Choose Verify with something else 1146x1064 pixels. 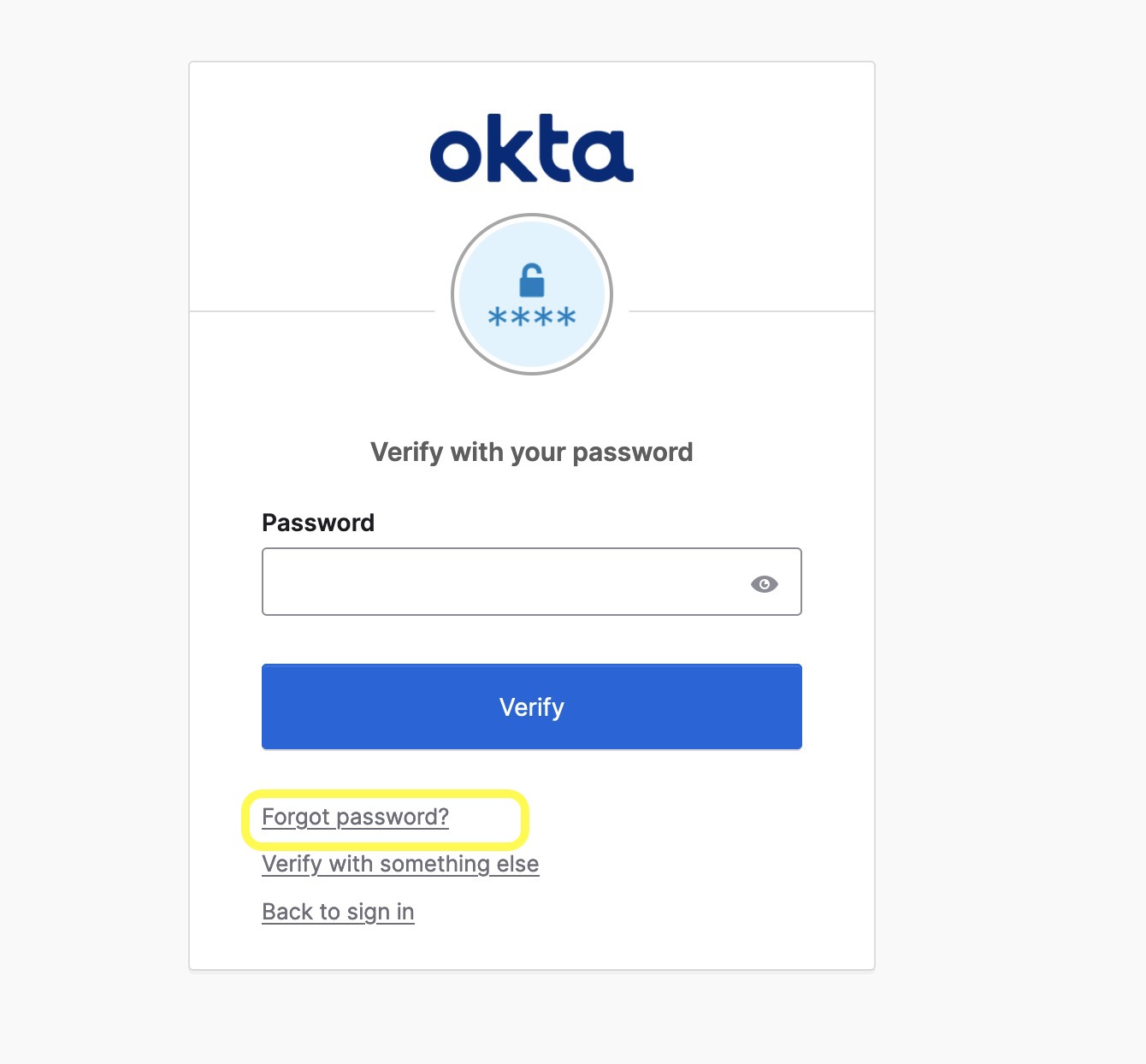tap(400, 865)
